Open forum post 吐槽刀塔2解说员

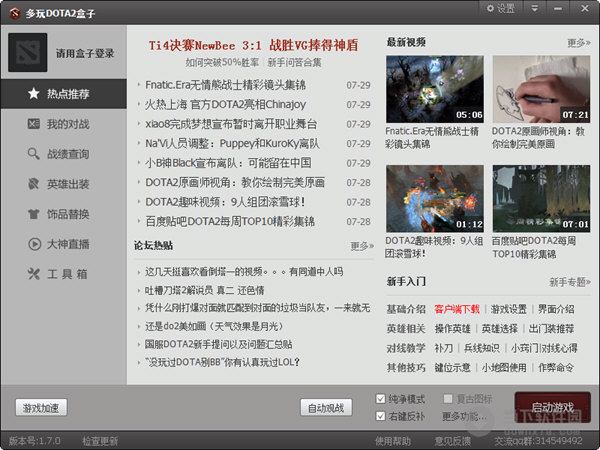tap(204, 290)
